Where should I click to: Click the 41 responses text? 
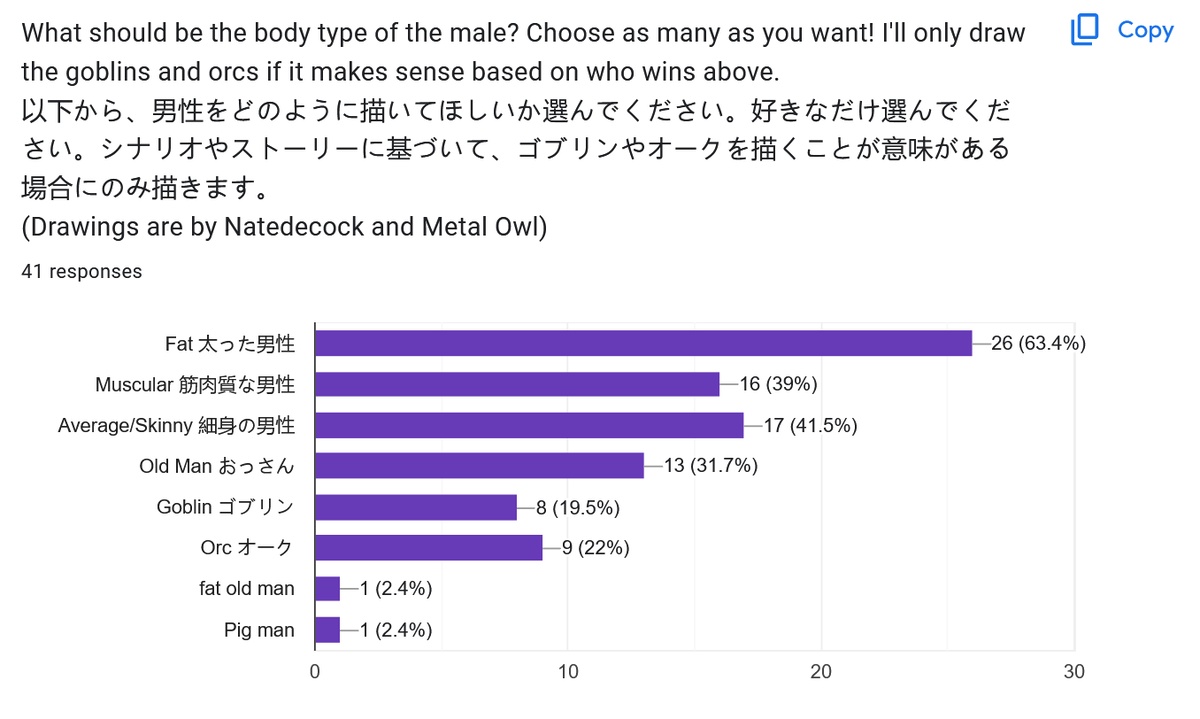(81, 271)
